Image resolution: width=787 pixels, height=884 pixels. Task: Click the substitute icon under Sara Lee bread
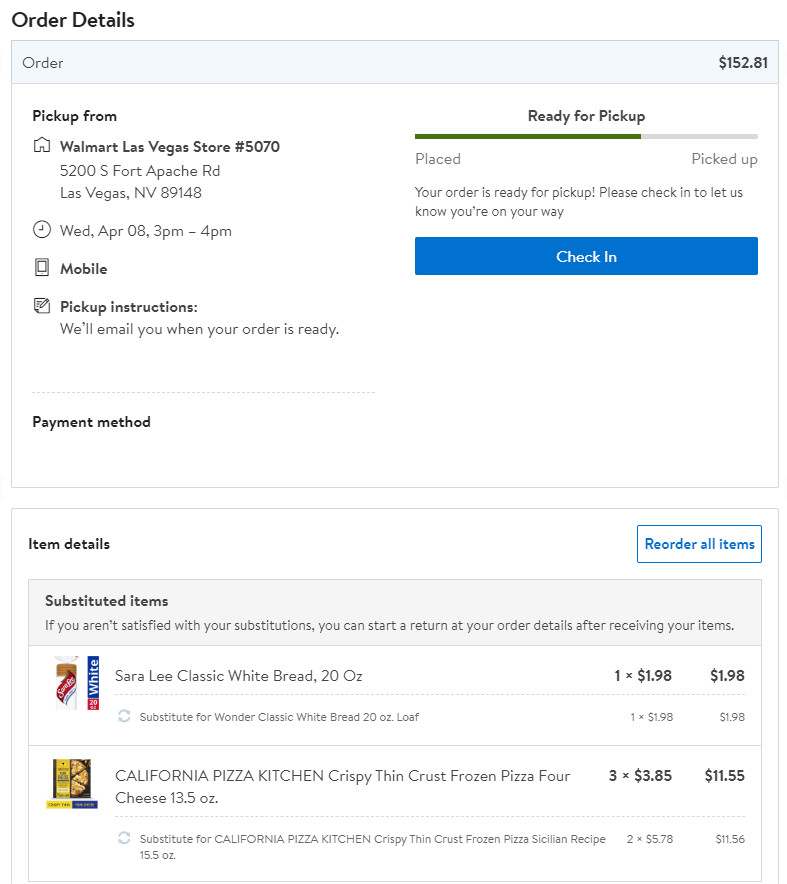pos(124,716)
